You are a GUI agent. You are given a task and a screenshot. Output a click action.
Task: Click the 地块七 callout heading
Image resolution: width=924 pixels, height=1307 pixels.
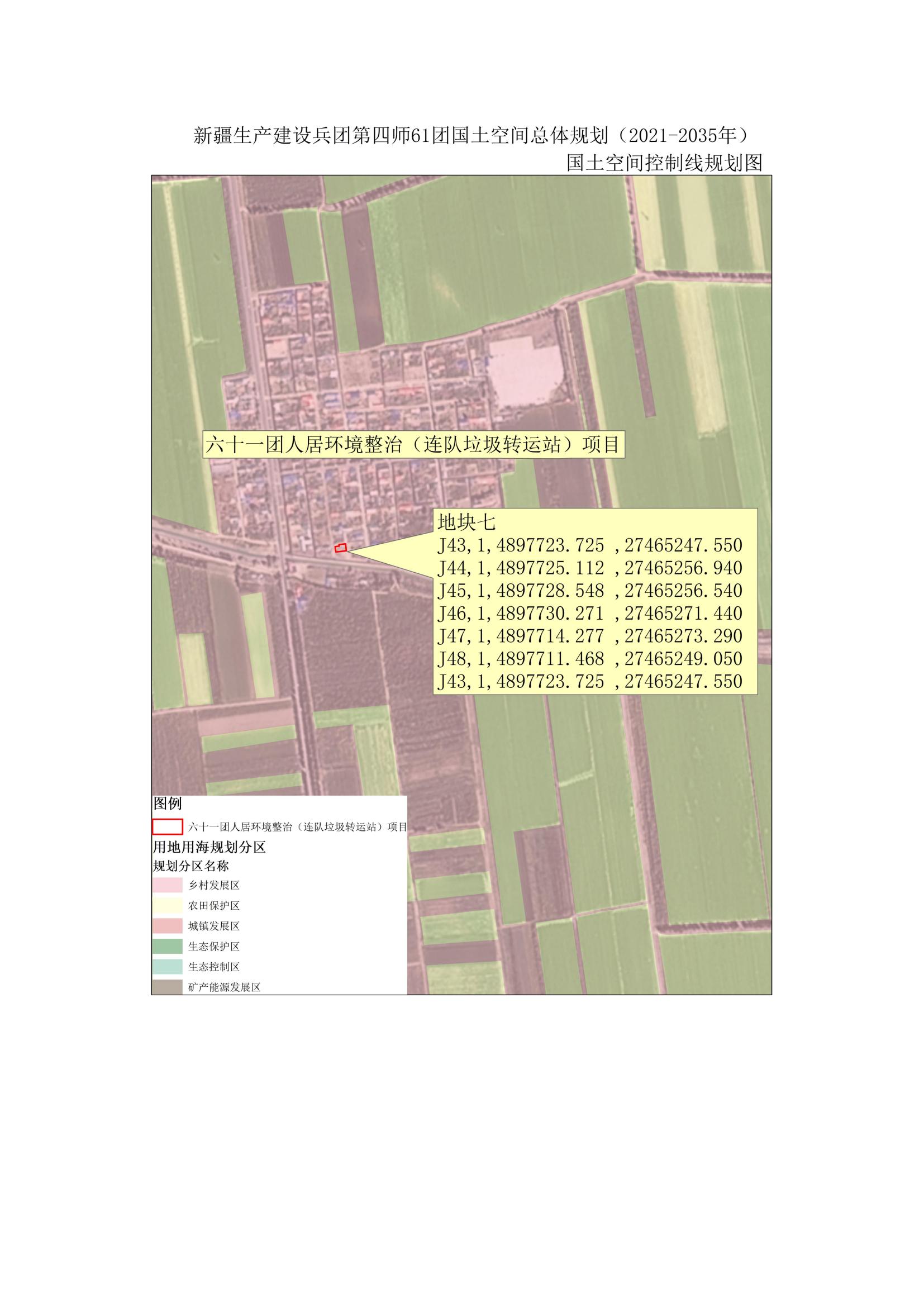point(466,522)
